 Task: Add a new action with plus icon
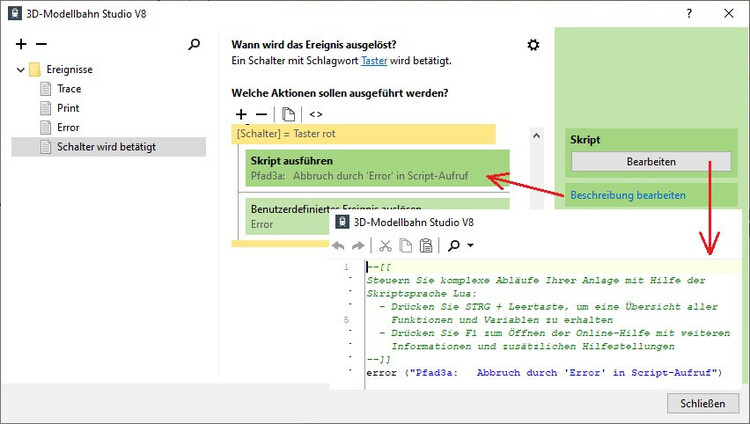241,114
